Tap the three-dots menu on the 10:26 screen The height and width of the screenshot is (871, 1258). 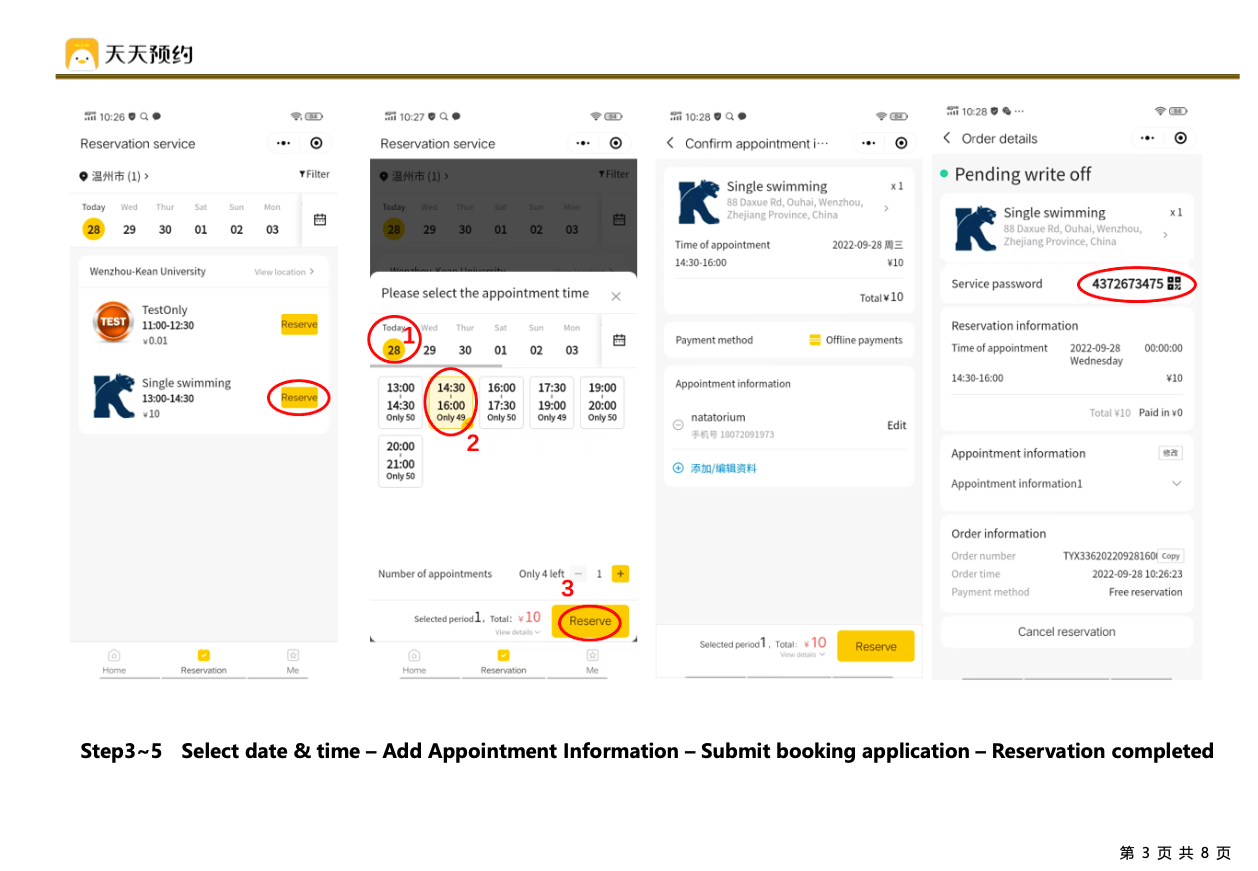tap(285, 143)
